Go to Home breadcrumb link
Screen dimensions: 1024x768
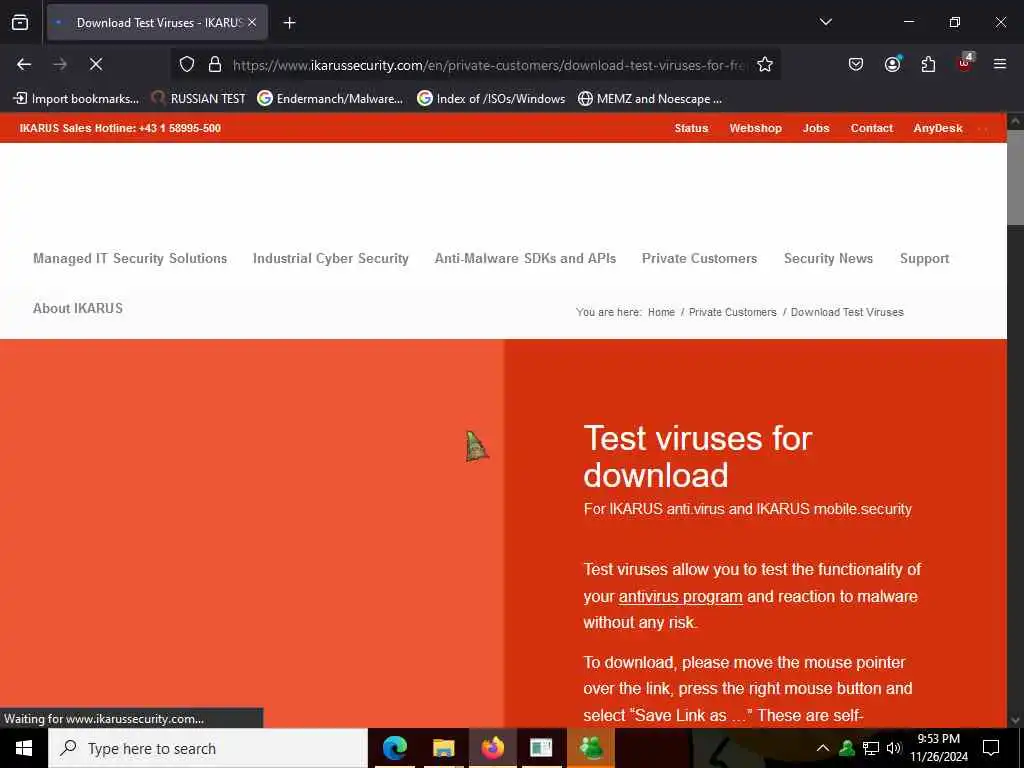661,312
